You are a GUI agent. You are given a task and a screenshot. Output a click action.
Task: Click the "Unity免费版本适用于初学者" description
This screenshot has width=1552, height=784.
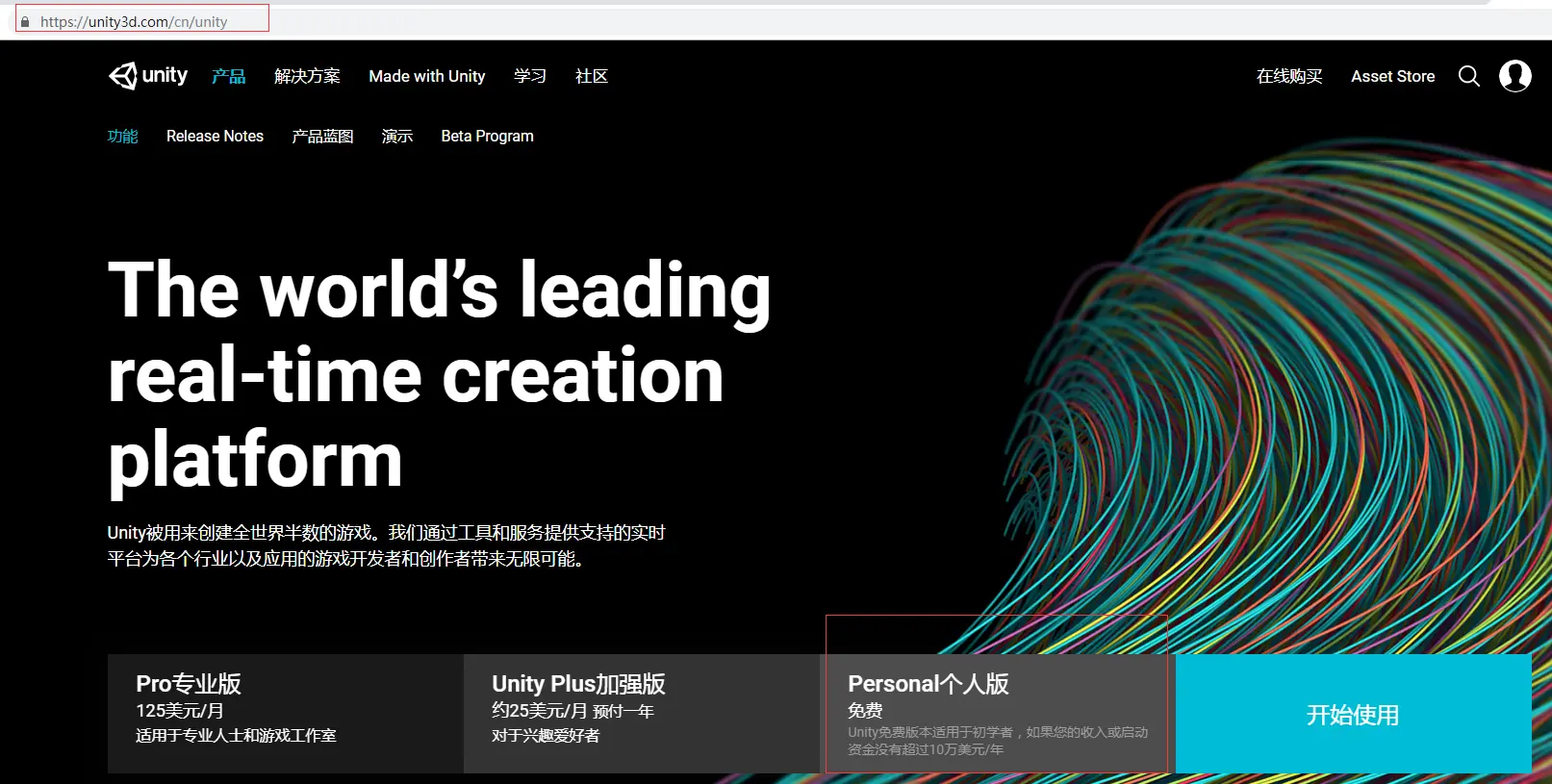pyautogui.click(x=998, y=741)
